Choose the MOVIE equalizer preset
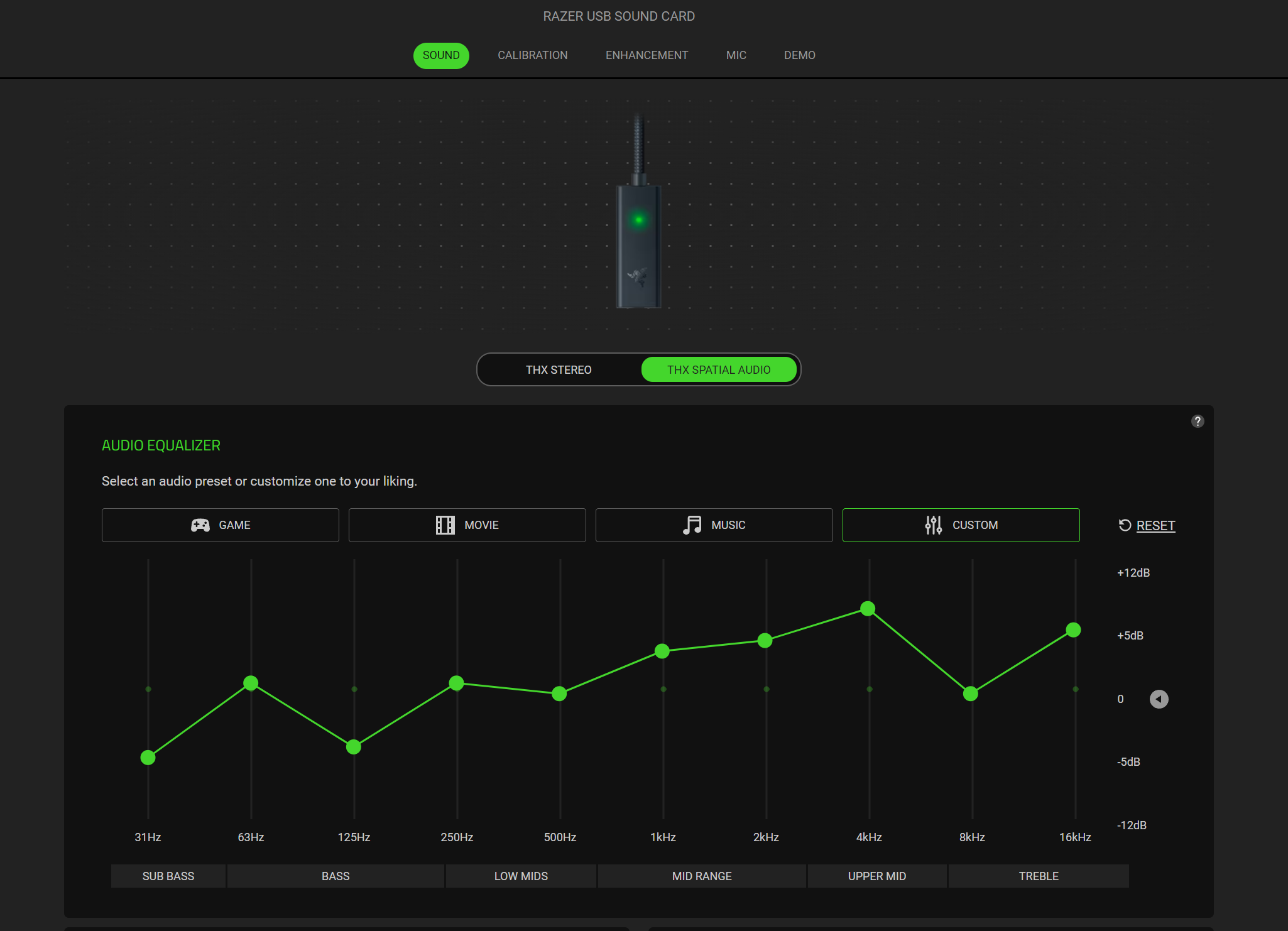1288x931 pixels. (467, 525)
